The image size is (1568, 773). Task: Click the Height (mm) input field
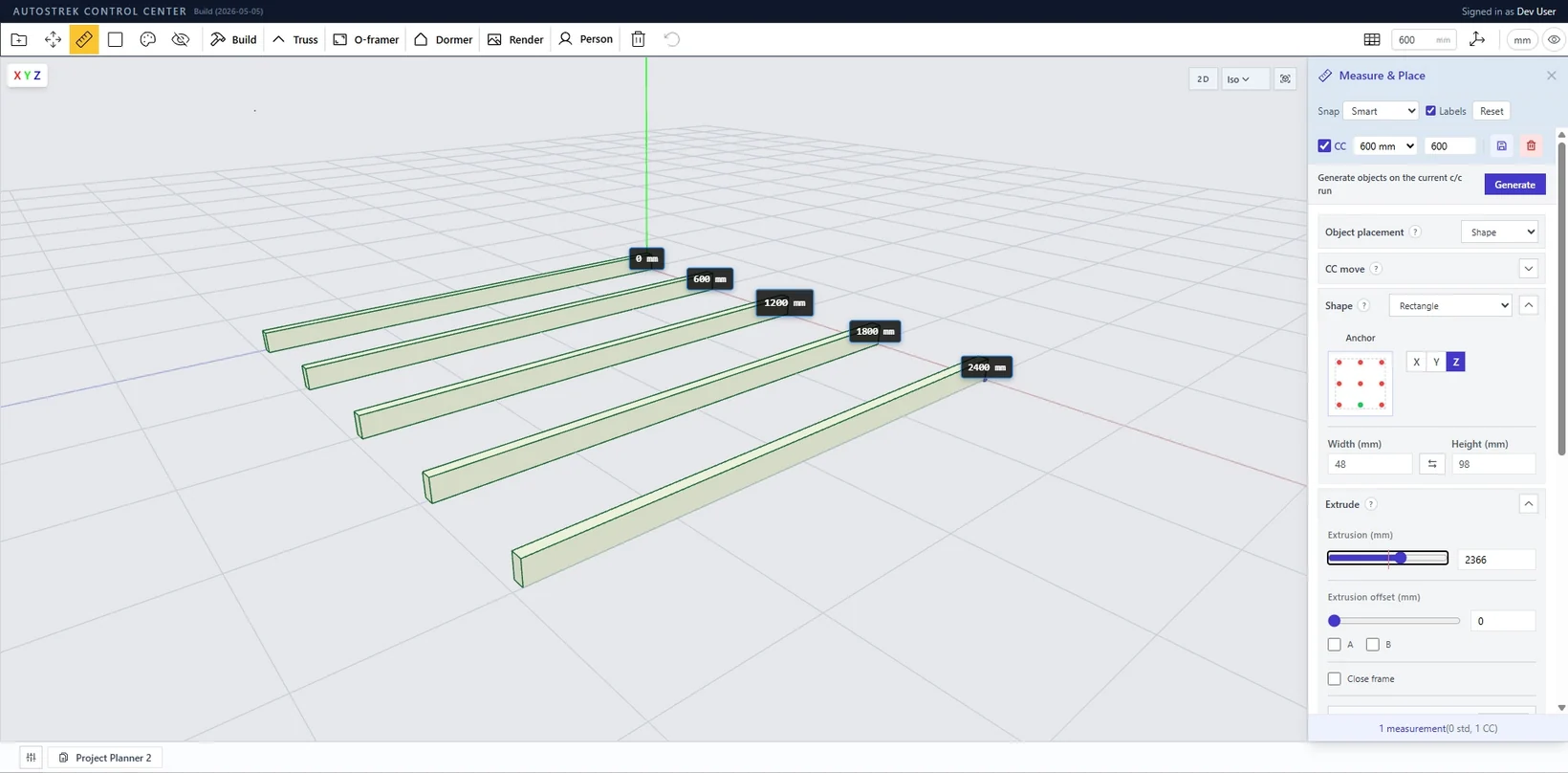coord(1493,464)
